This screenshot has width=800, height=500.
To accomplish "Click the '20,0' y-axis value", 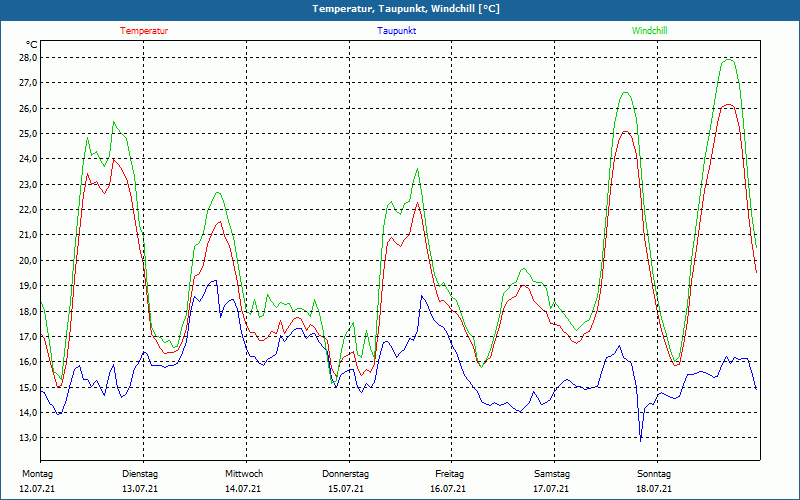I will point(29,260).
